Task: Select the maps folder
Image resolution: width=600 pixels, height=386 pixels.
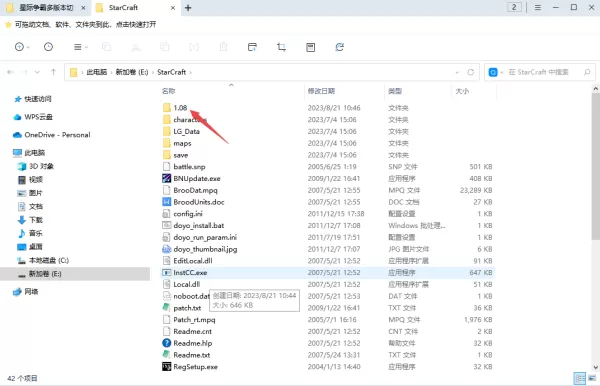Action: (x=182, y=143)
